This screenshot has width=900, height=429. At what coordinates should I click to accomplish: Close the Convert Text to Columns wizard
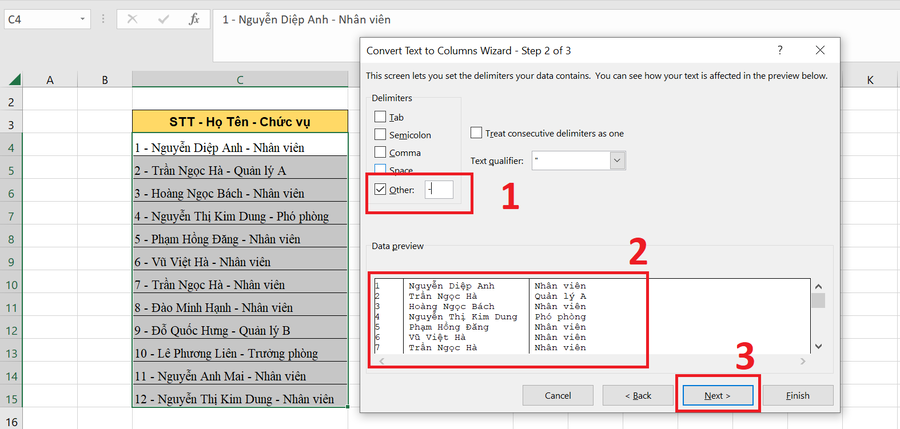(x=820, y=50)
